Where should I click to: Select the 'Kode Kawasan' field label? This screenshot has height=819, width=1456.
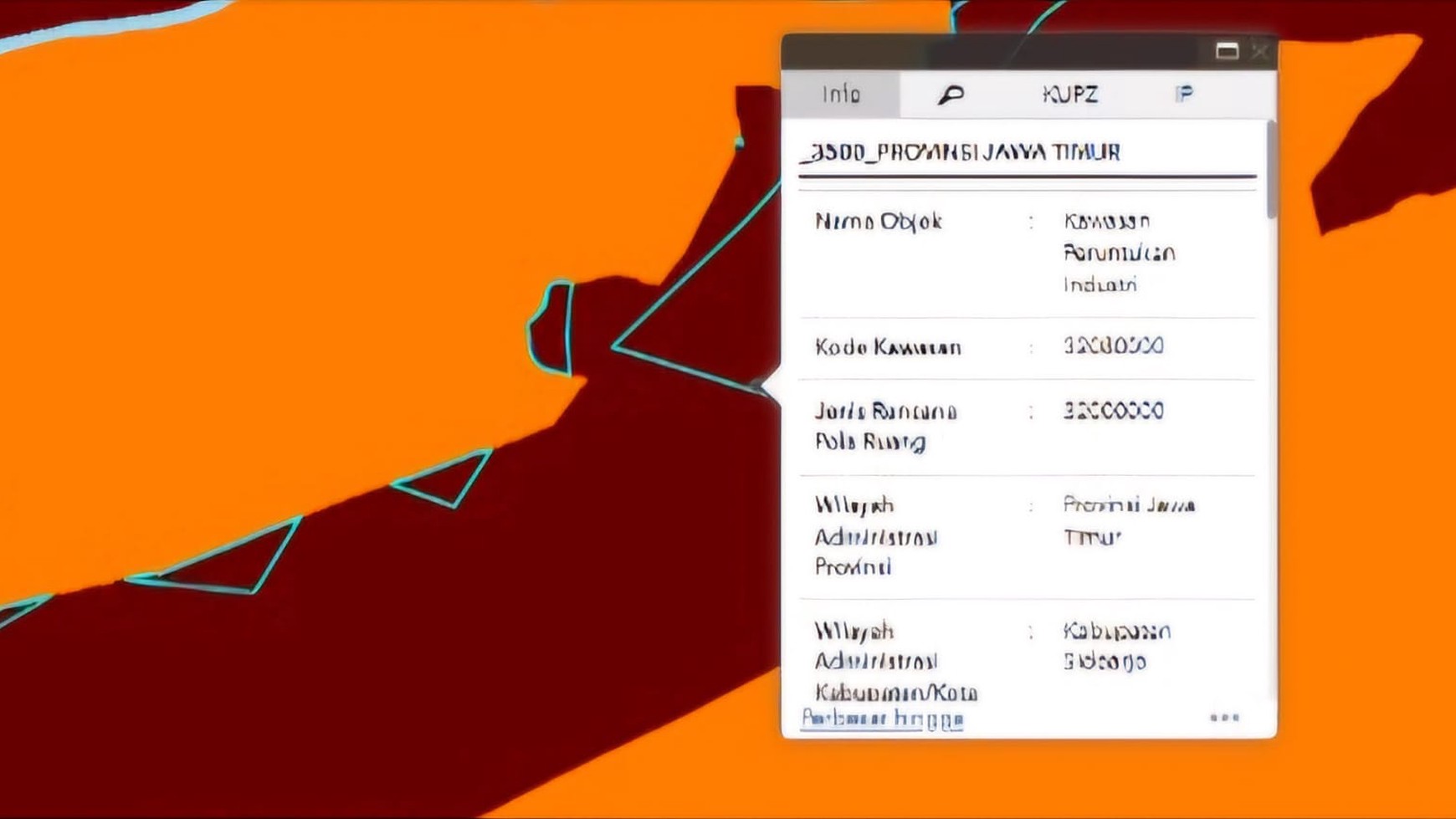click(x=888, y=347)
